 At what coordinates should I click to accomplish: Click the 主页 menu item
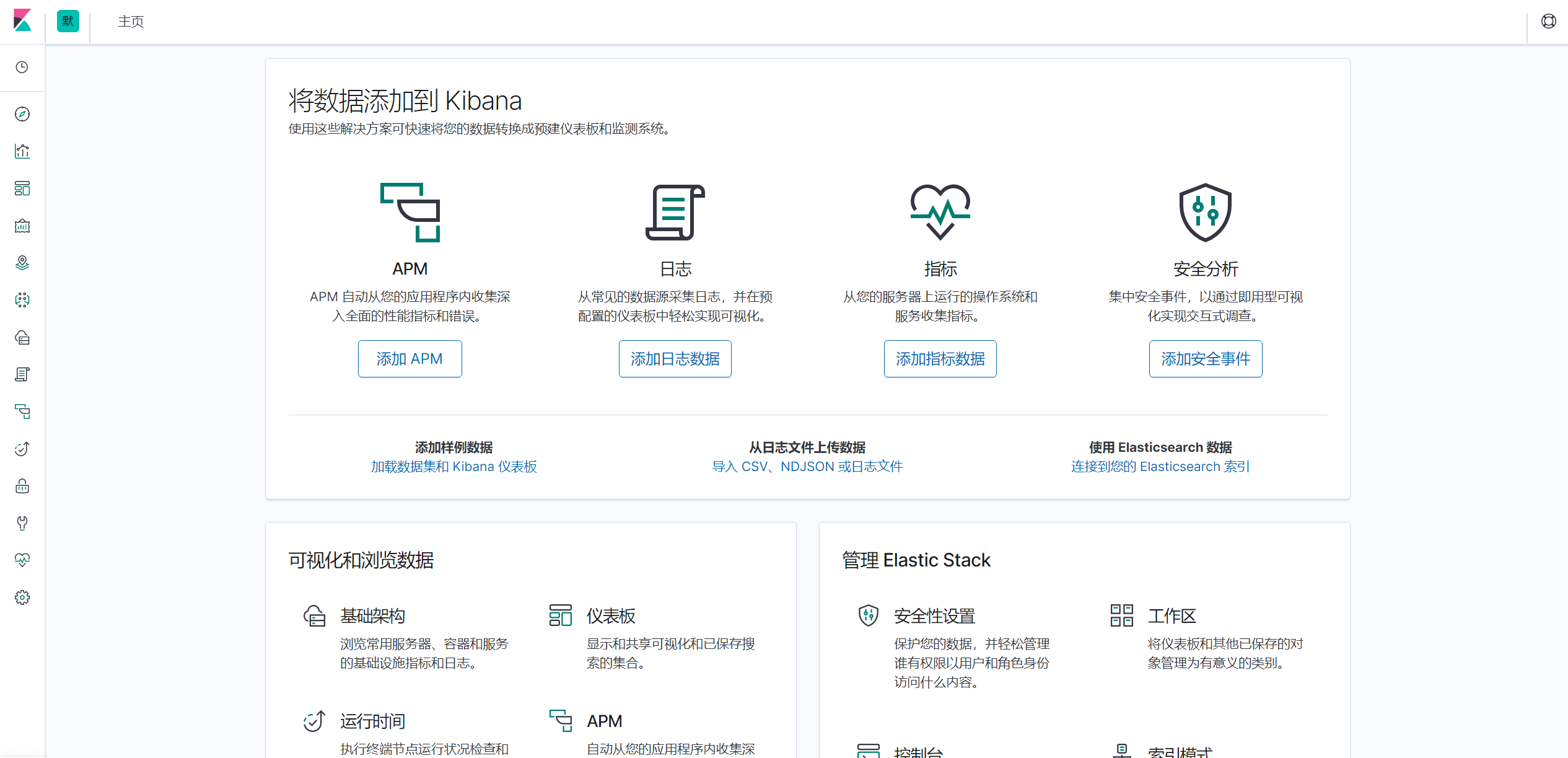click(x=130, y=22)
